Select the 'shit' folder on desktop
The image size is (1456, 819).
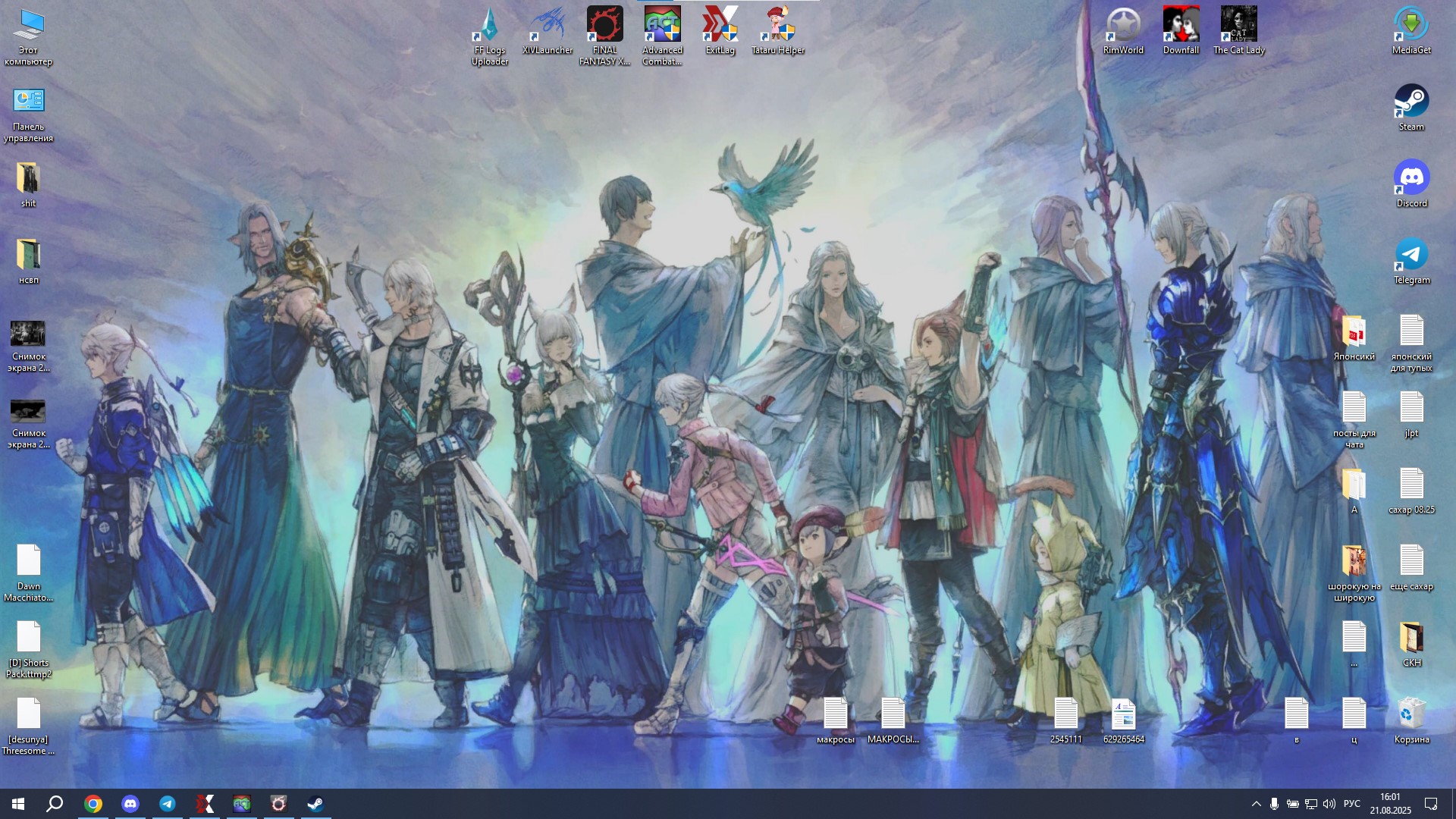tap(29, 184)
